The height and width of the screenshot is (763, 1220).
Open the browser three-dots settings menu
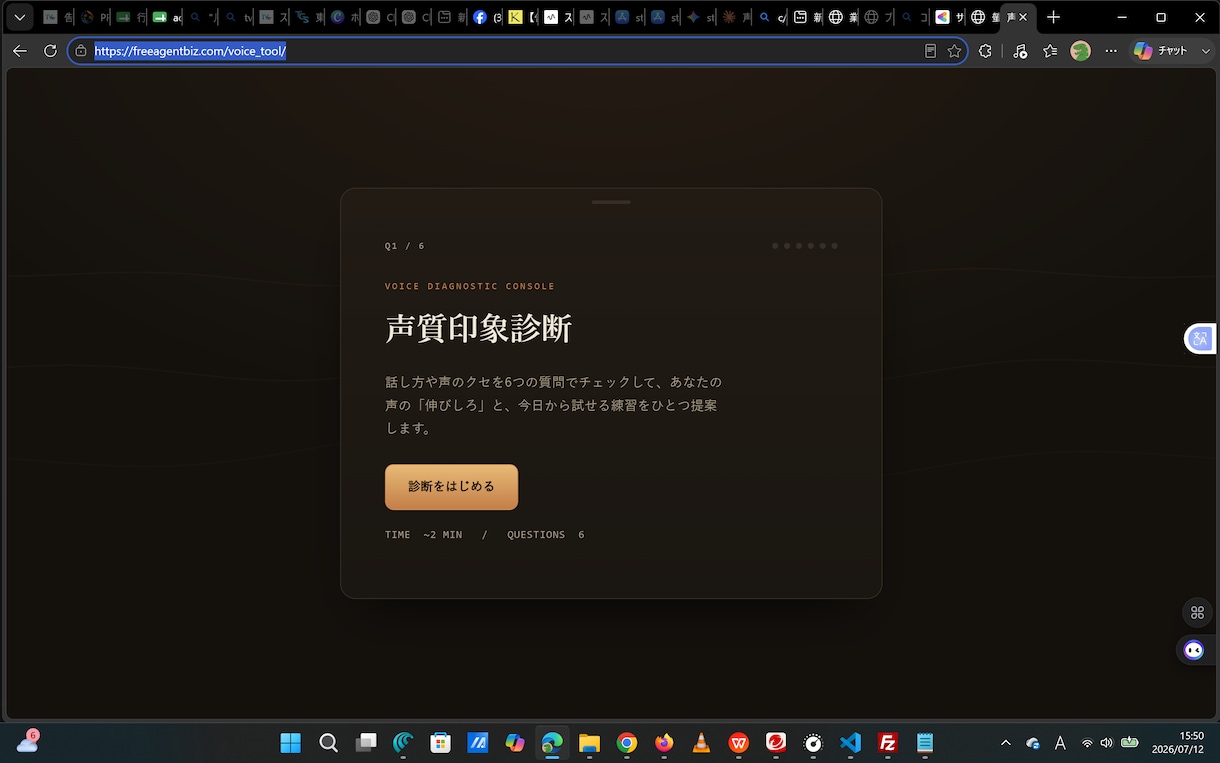pyautogui.click(x=1110, y=51)
